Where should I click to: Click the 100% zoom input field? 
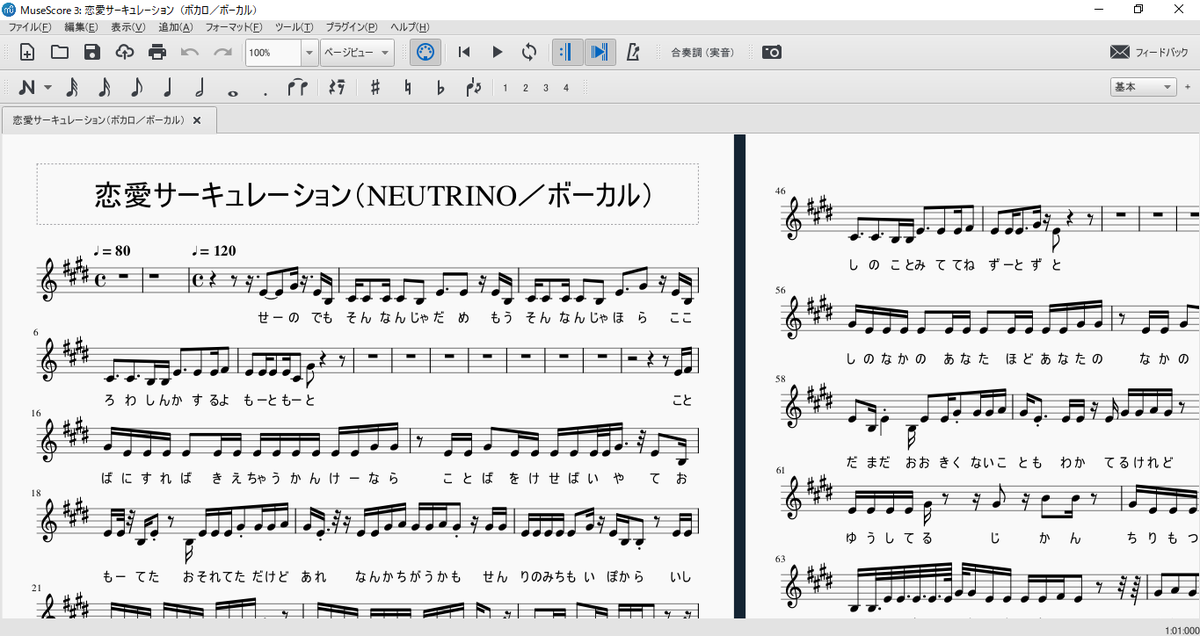273,52
